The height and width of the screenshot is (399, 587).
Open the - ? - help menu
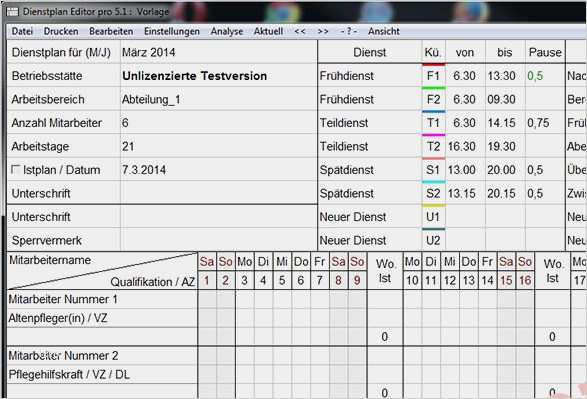pyautogui.click(x=349, y=31)
